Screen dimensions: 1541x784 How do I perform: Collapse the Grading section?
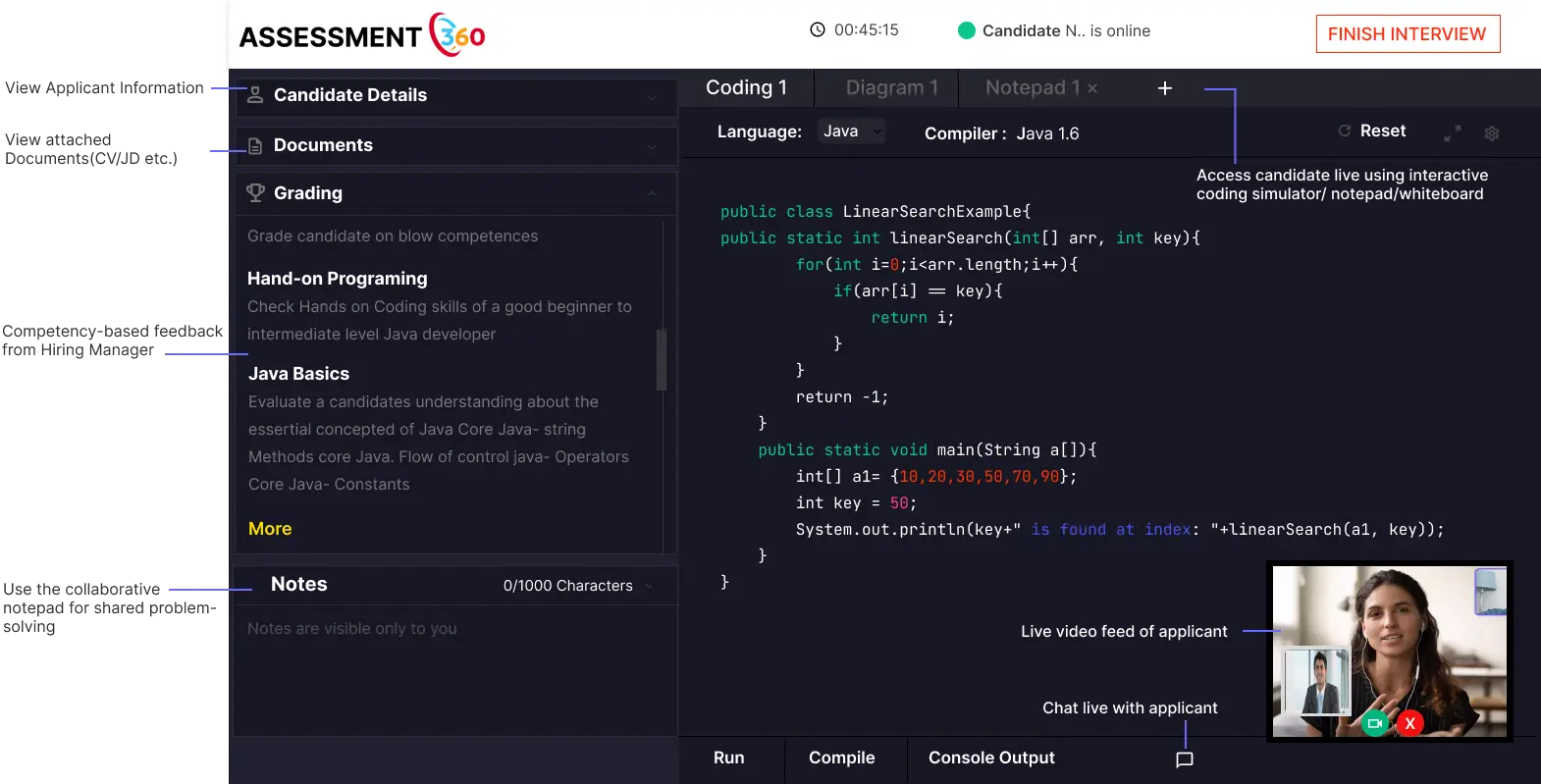[x=652, y=194]
